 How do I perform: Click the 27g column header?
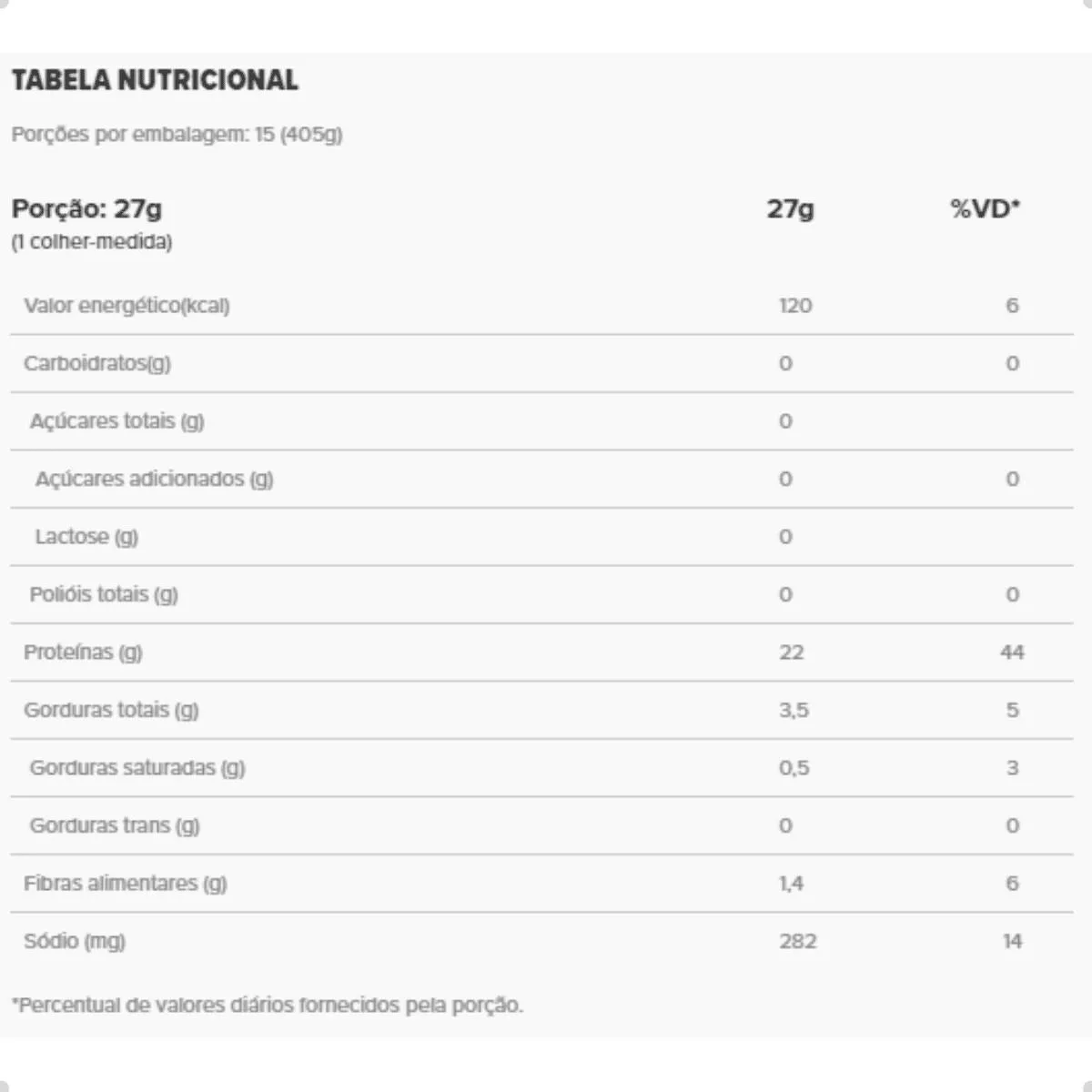click(790, 208)
